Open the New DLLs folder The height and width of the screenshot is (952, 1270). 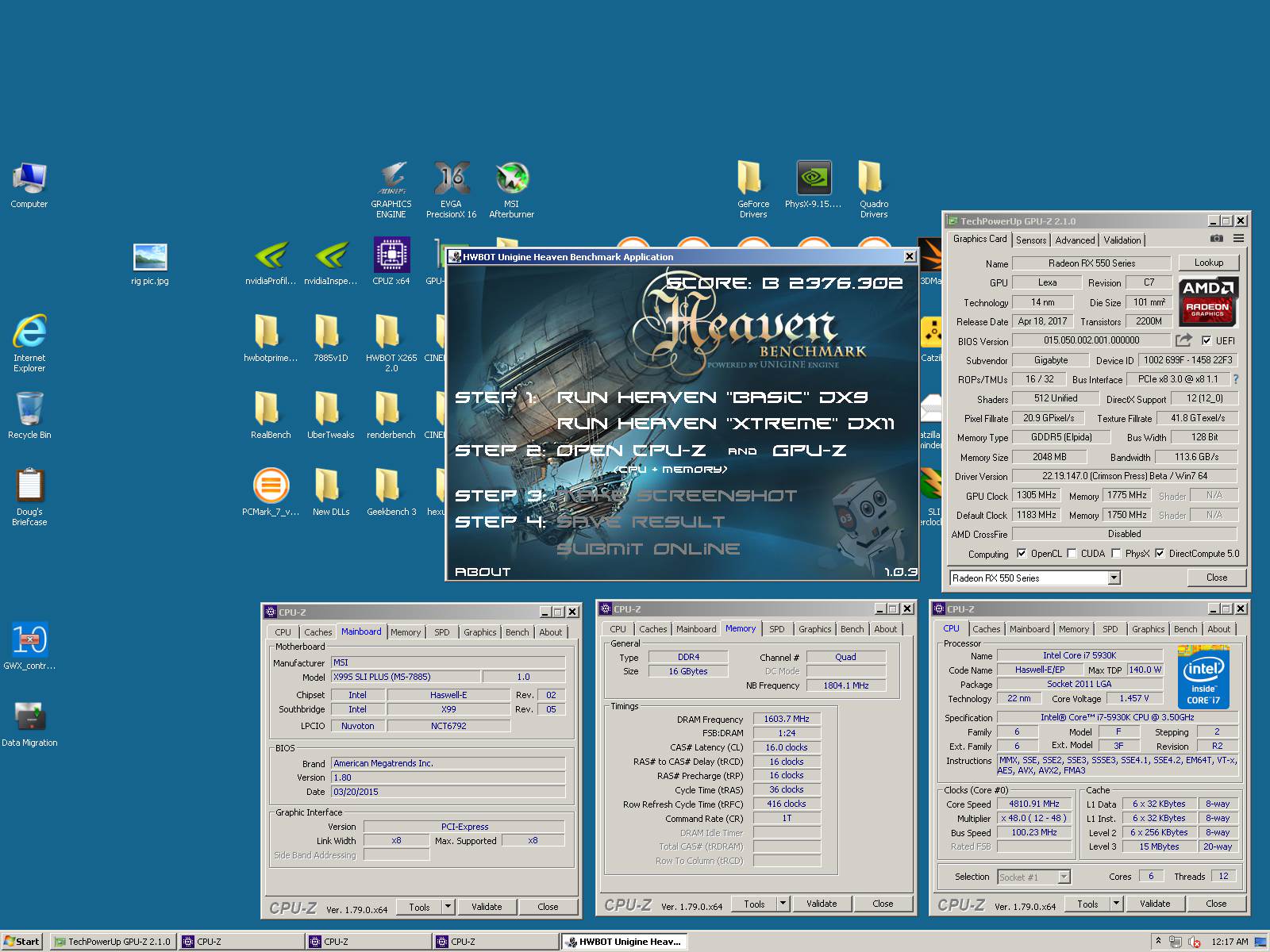(x=331, y=493)
